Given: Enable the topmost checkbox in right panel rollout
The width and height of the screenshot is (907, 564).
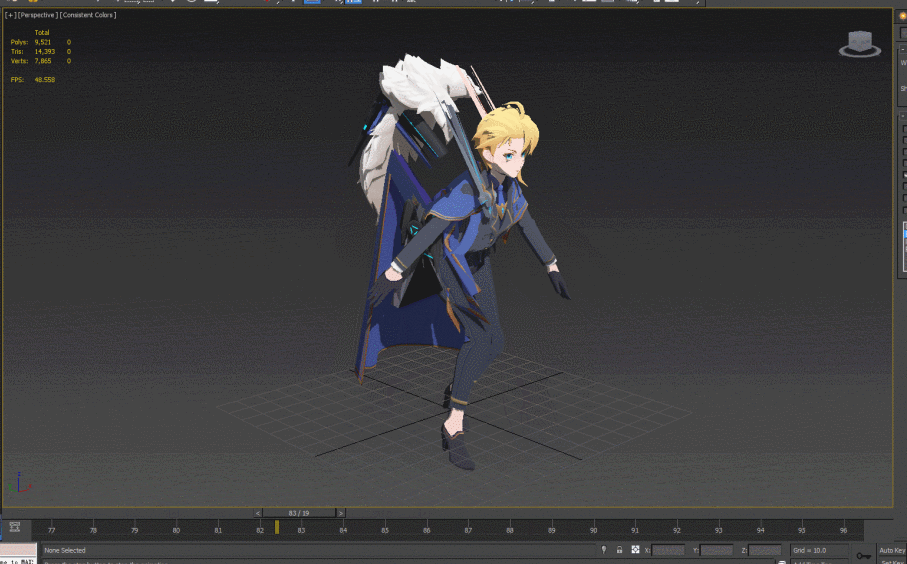Looking at the screenshot, I should [905, 128].
